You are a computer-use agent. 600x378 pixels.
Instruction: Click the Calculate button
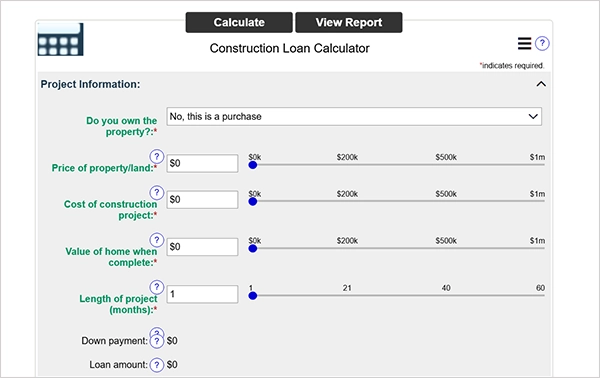click(239, 23)
